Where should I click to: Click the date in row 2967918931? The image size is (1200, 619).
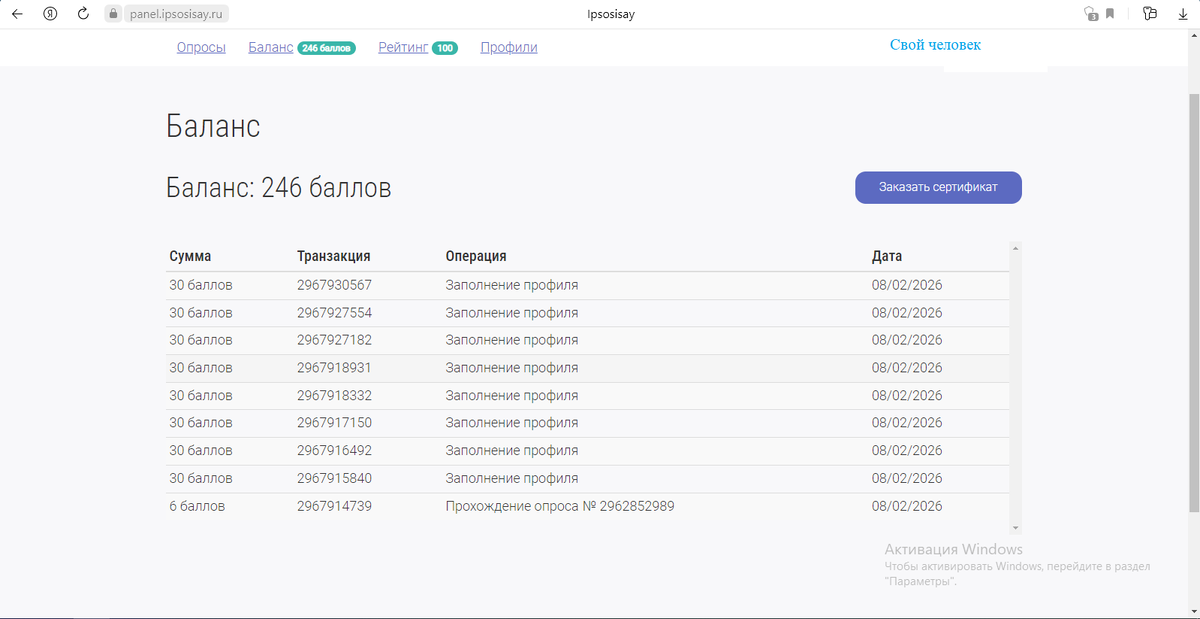pos(907,368)
